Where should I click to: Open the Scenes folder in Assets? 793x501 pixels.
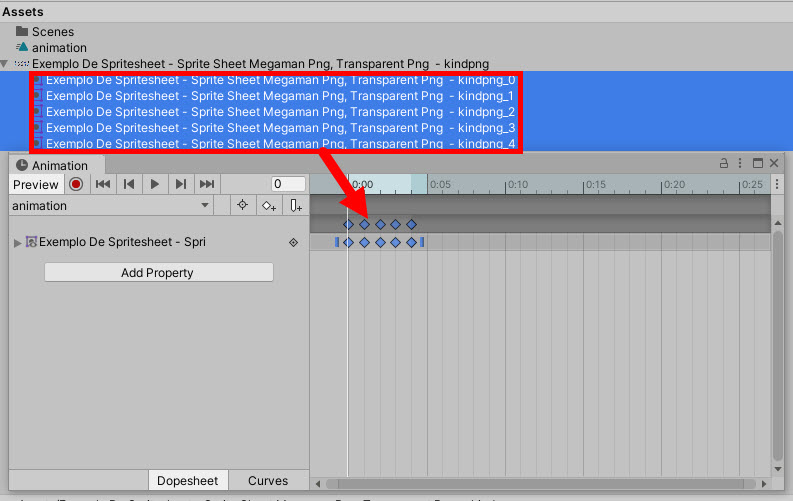click(x=45, y=32)
